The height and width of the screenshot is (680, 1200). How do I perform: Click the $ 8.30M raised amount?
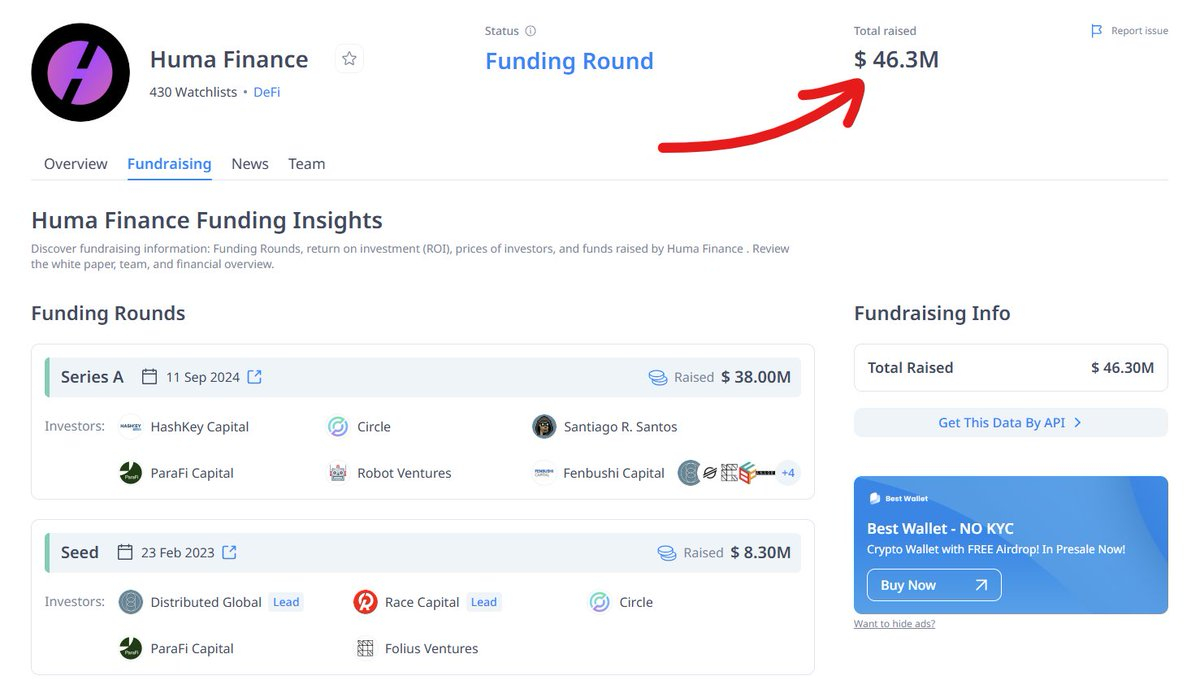coord(761,552)
